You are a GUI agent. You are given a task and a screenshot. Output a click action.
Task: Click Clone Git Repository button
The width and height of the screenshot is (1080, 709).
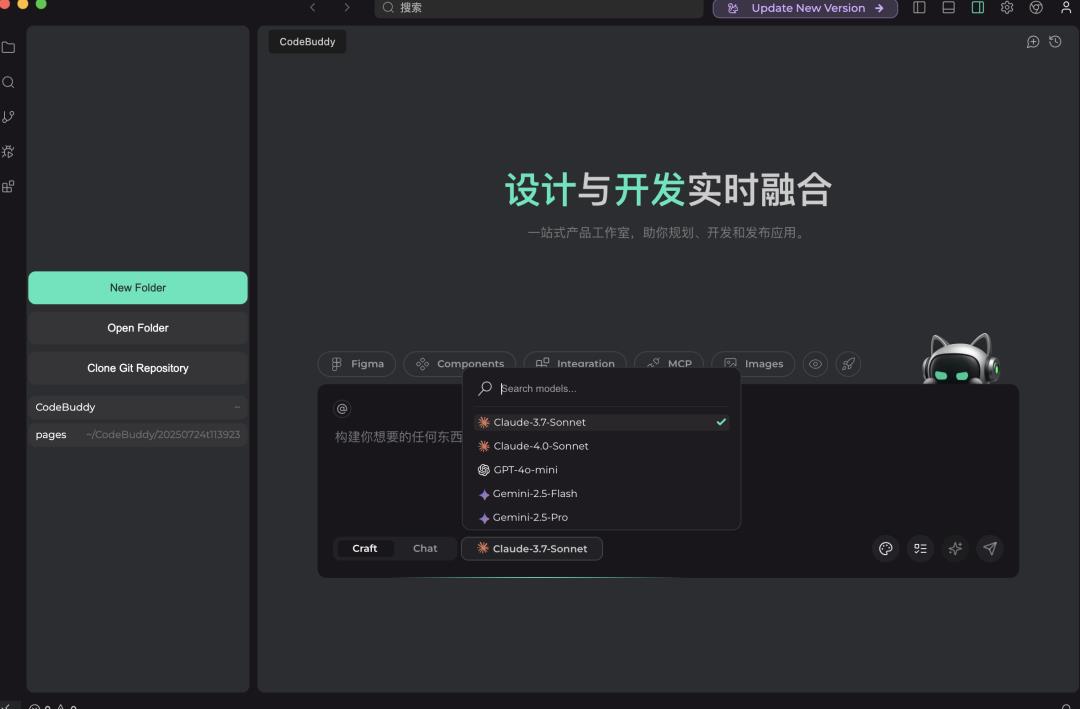click(x=138, y=368)
